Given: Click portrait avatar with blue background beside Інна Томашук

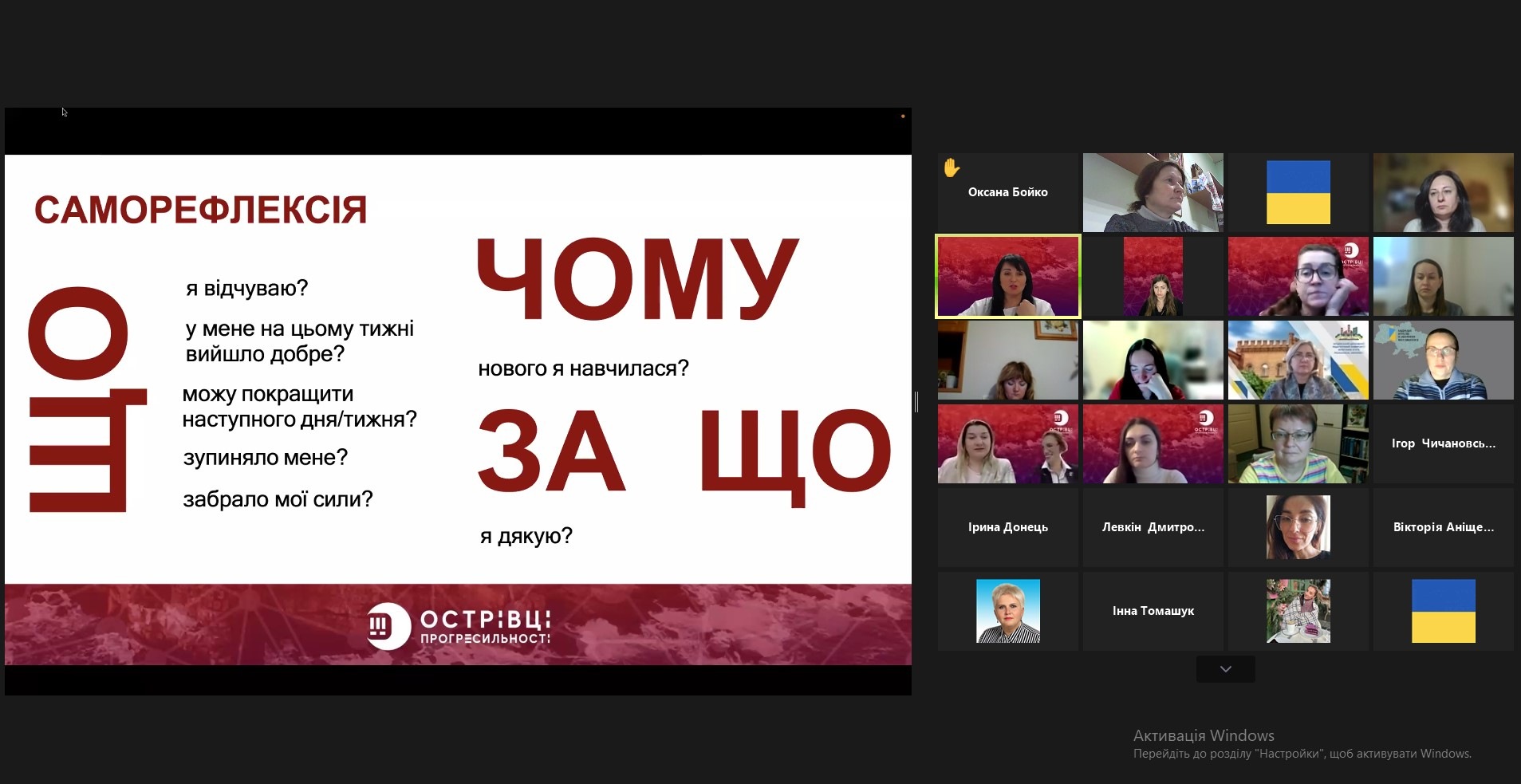Looking at the screenshot, I should click(1007, 611).
